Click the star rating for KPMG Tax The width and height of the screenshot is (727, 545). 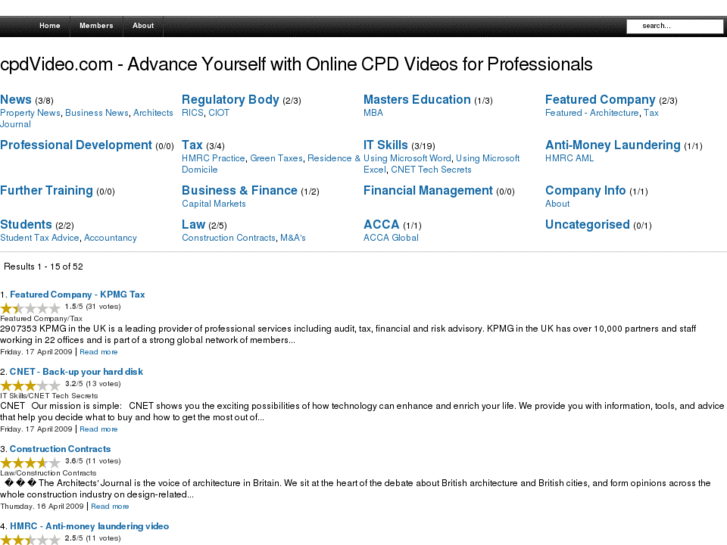(x=30, y=308)
